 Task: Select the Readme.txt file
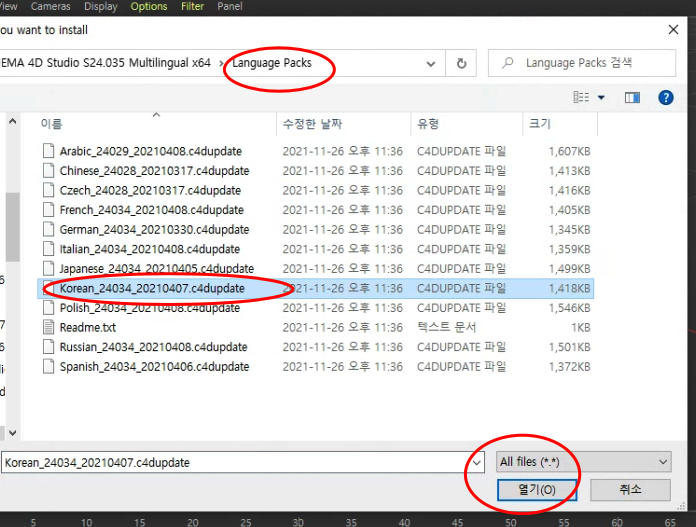(x=87, y=328)
